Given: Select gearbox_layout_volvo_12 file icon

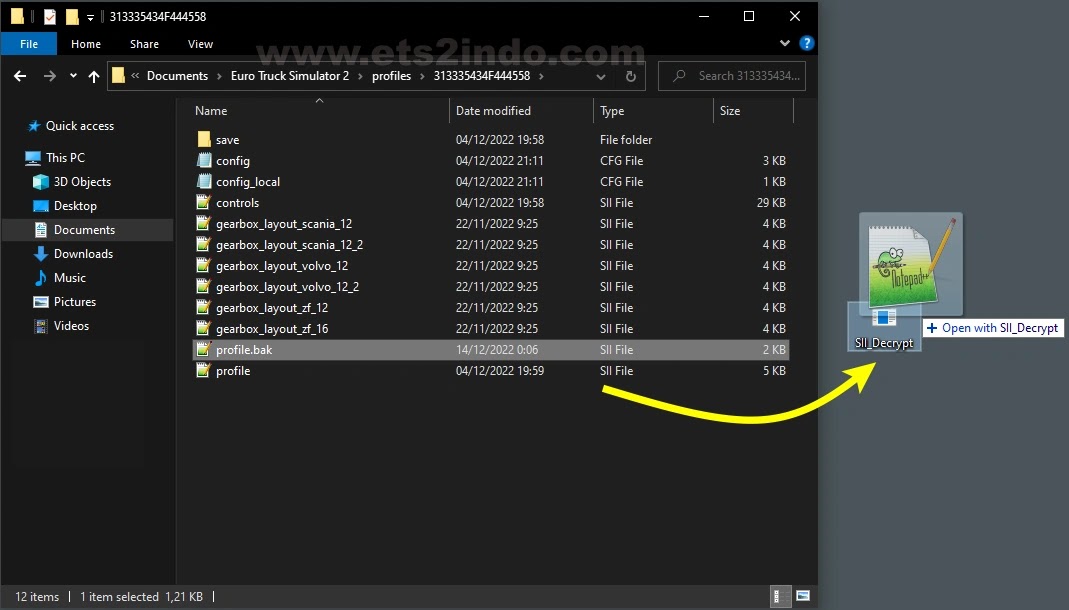Looking at the screenshot, I should 203,266.
